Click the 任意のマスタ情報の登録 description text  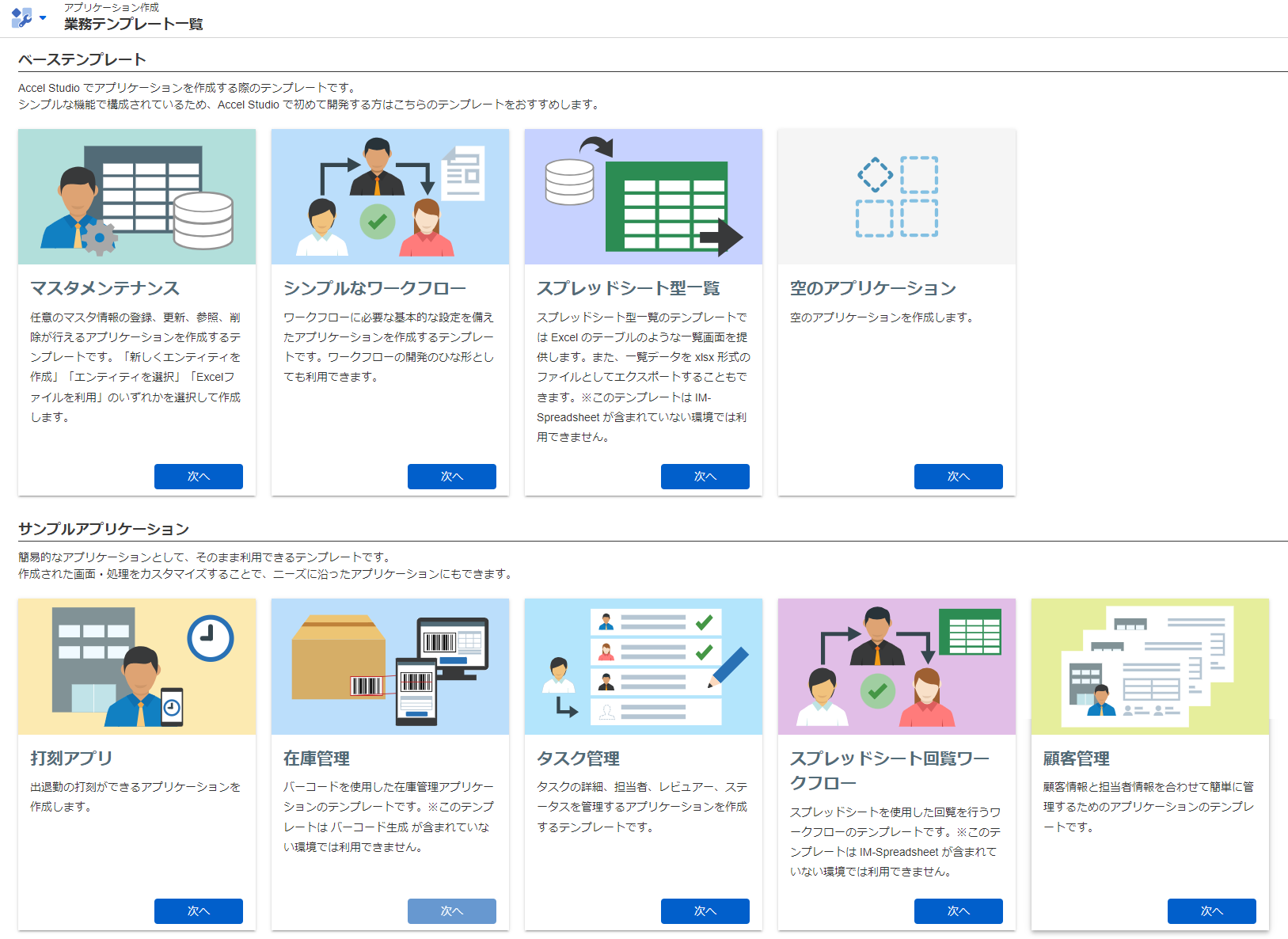click(x=135, y=367)
